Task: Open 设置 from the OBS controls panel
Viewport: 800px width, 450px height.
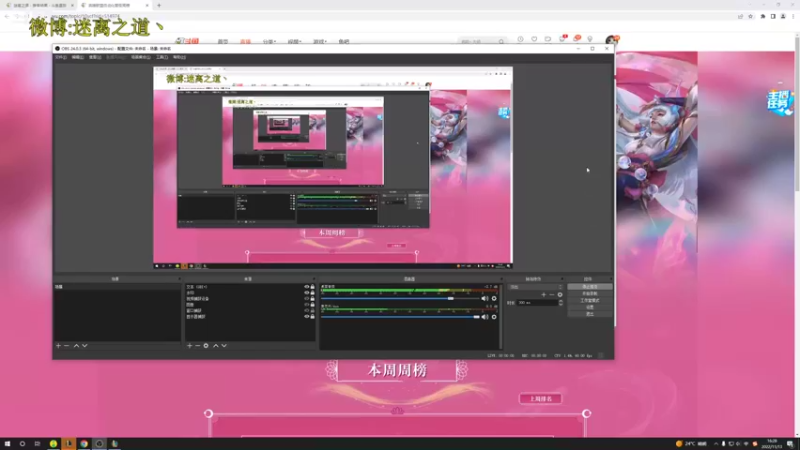Action: click(x=590, y=307)
